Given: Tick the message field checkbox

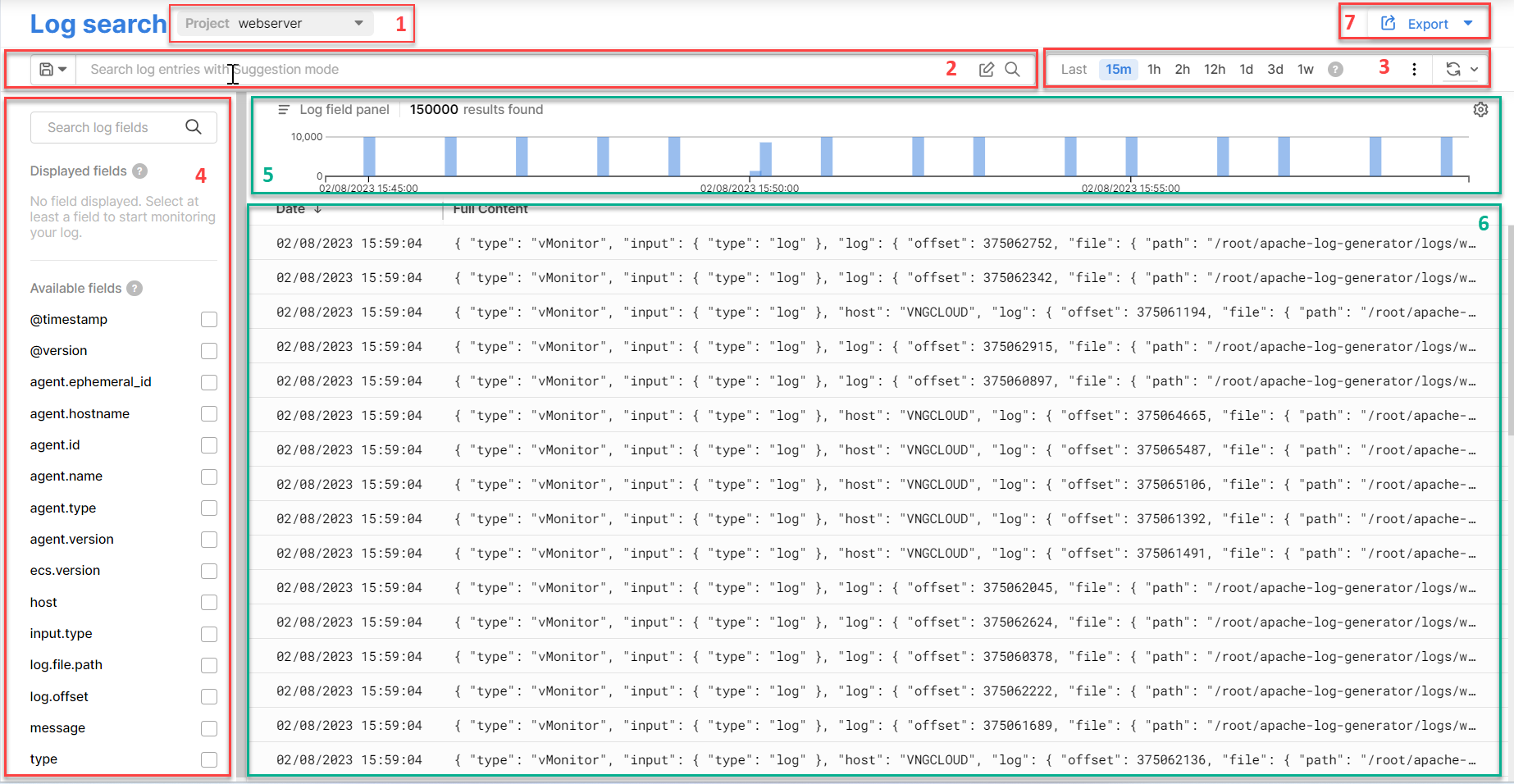Looking at the screenshot, I should click(209, 728).
